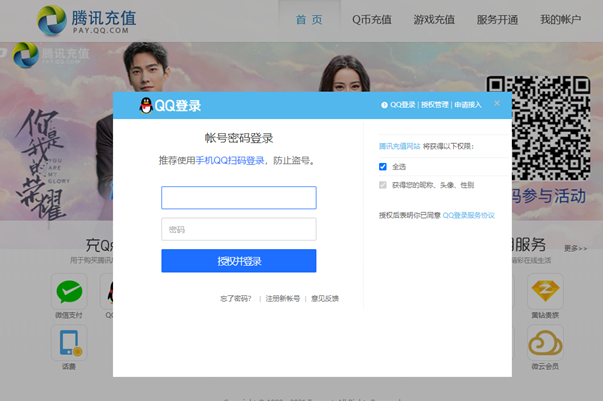The width and height of the screenshot is (603, 401).
Task: Open the 黄钻贵族 yellow diamond icon
Action: (545, 291)
